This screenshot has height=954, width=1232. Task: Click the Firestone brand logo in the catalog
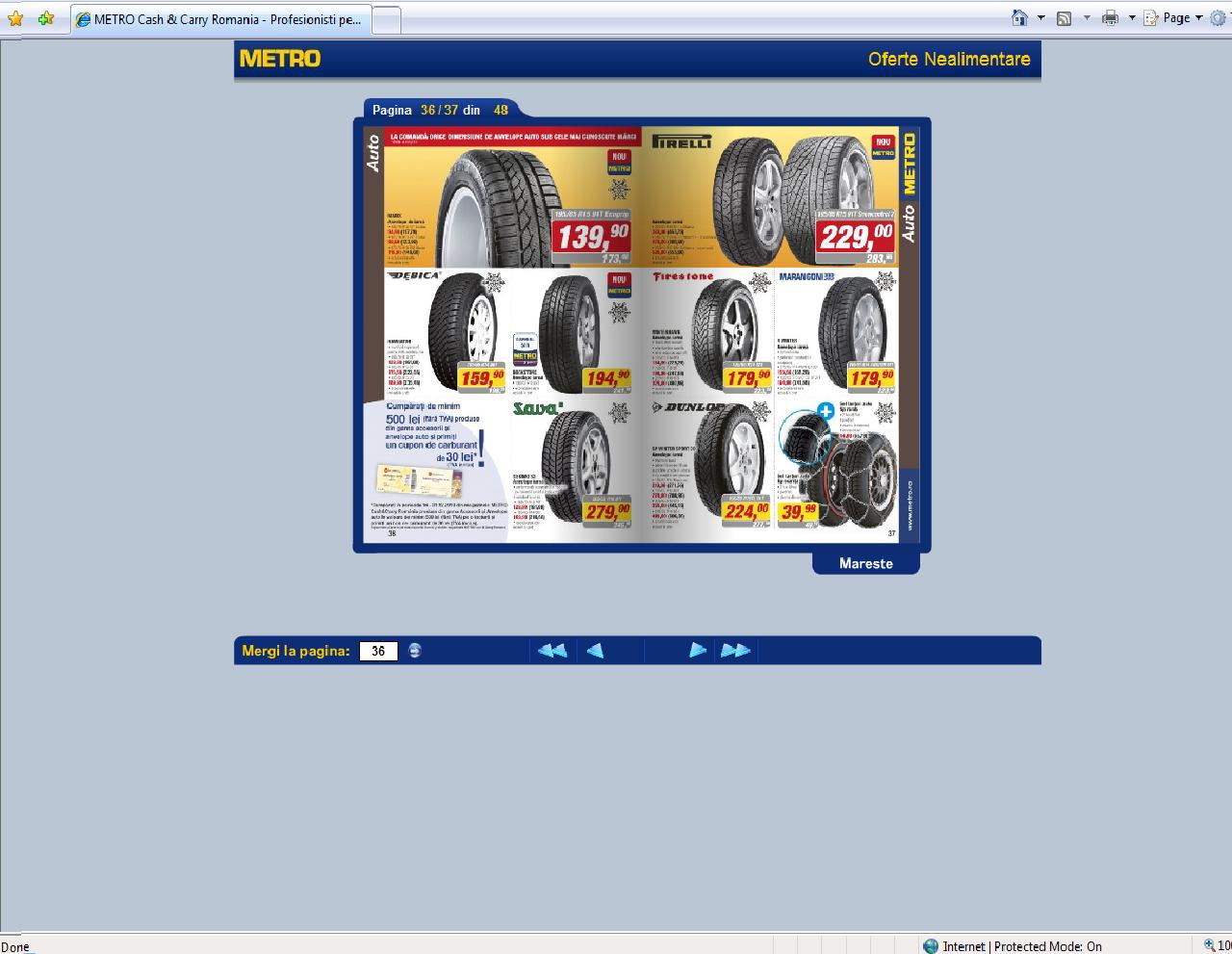click(683, 277)
